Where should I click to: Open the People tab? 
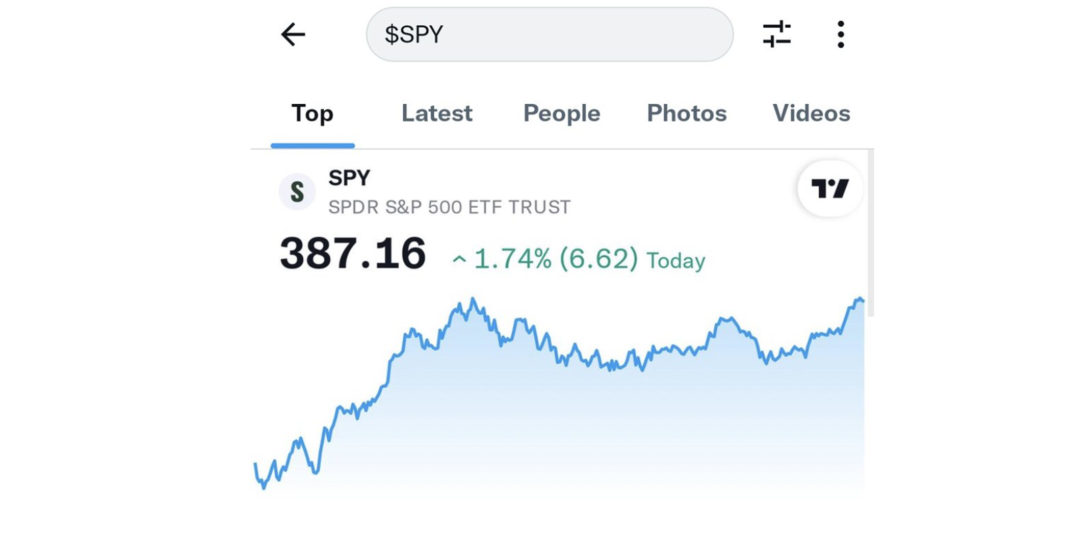point(562,114)
